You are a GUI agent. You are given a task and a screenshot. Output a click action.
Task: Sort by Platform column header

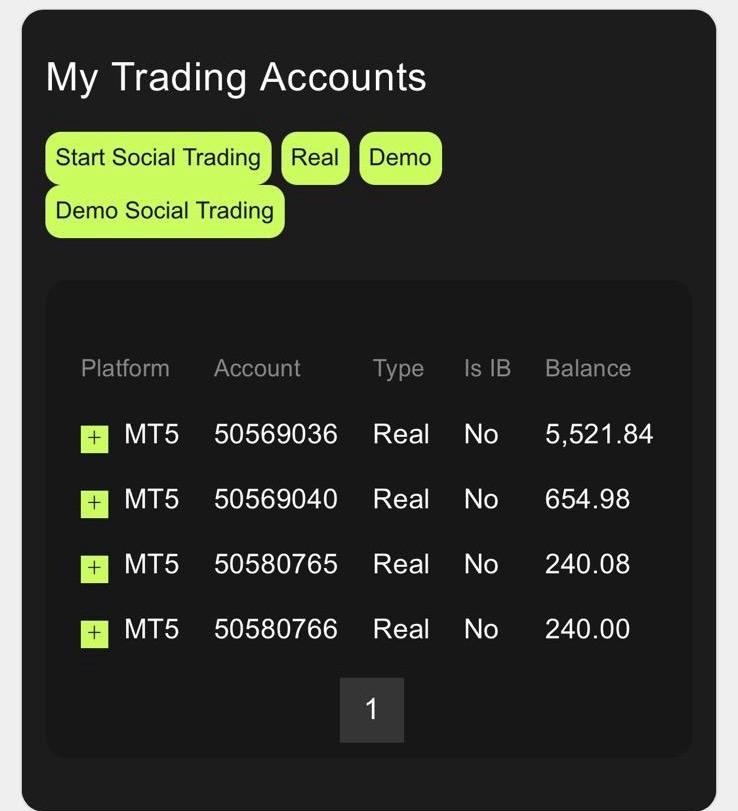pos(125,368)
